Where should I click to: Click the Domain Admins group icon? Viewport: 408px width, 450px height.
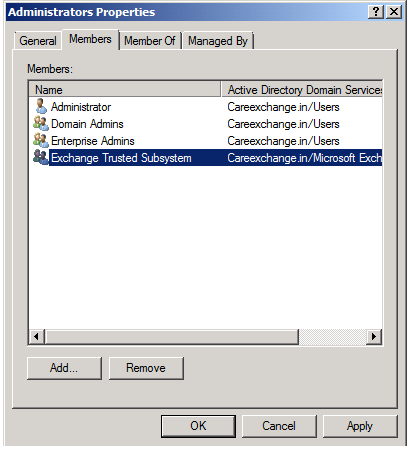(41, 124)
